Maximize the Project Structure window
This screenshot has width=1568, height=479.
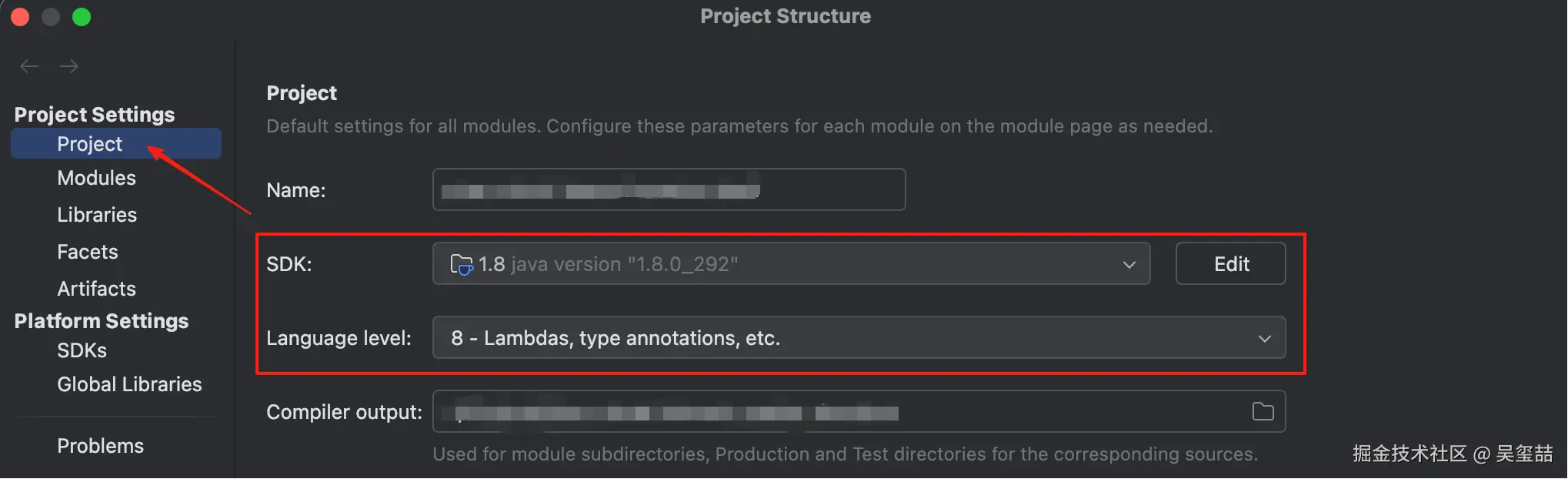(x=82, y=17)
